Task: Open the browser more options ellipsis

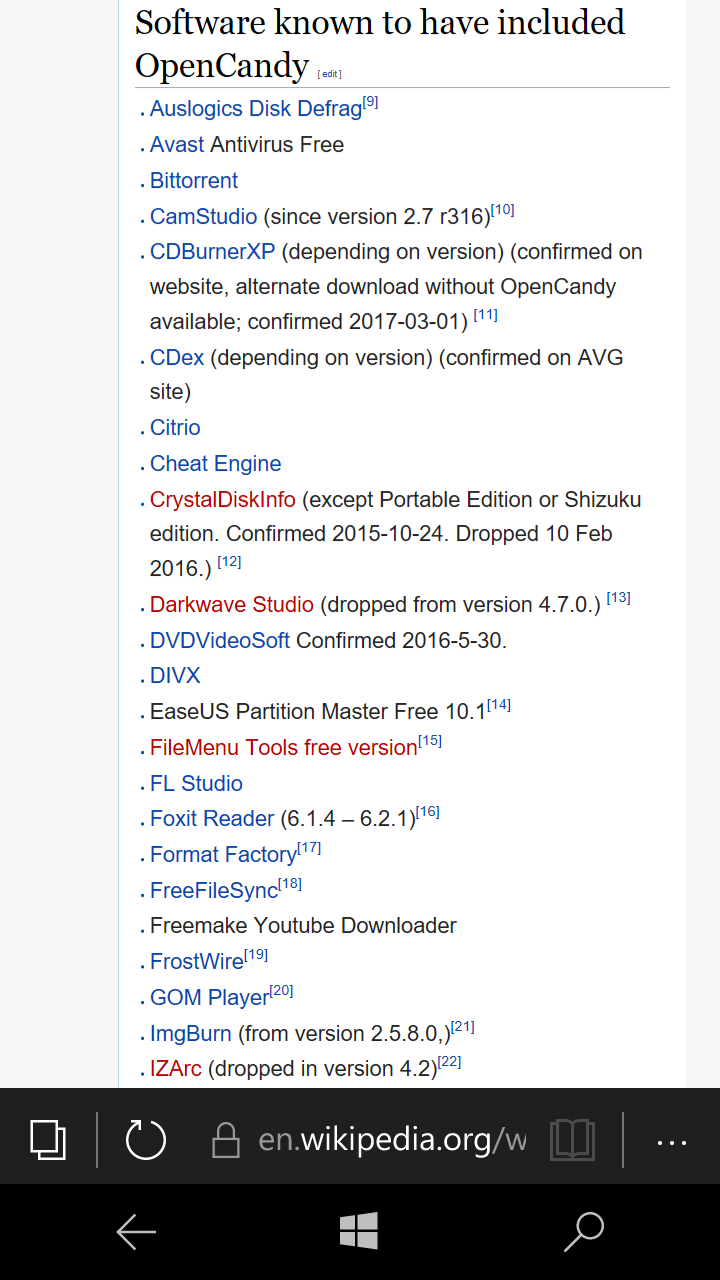Action: 671,1141
